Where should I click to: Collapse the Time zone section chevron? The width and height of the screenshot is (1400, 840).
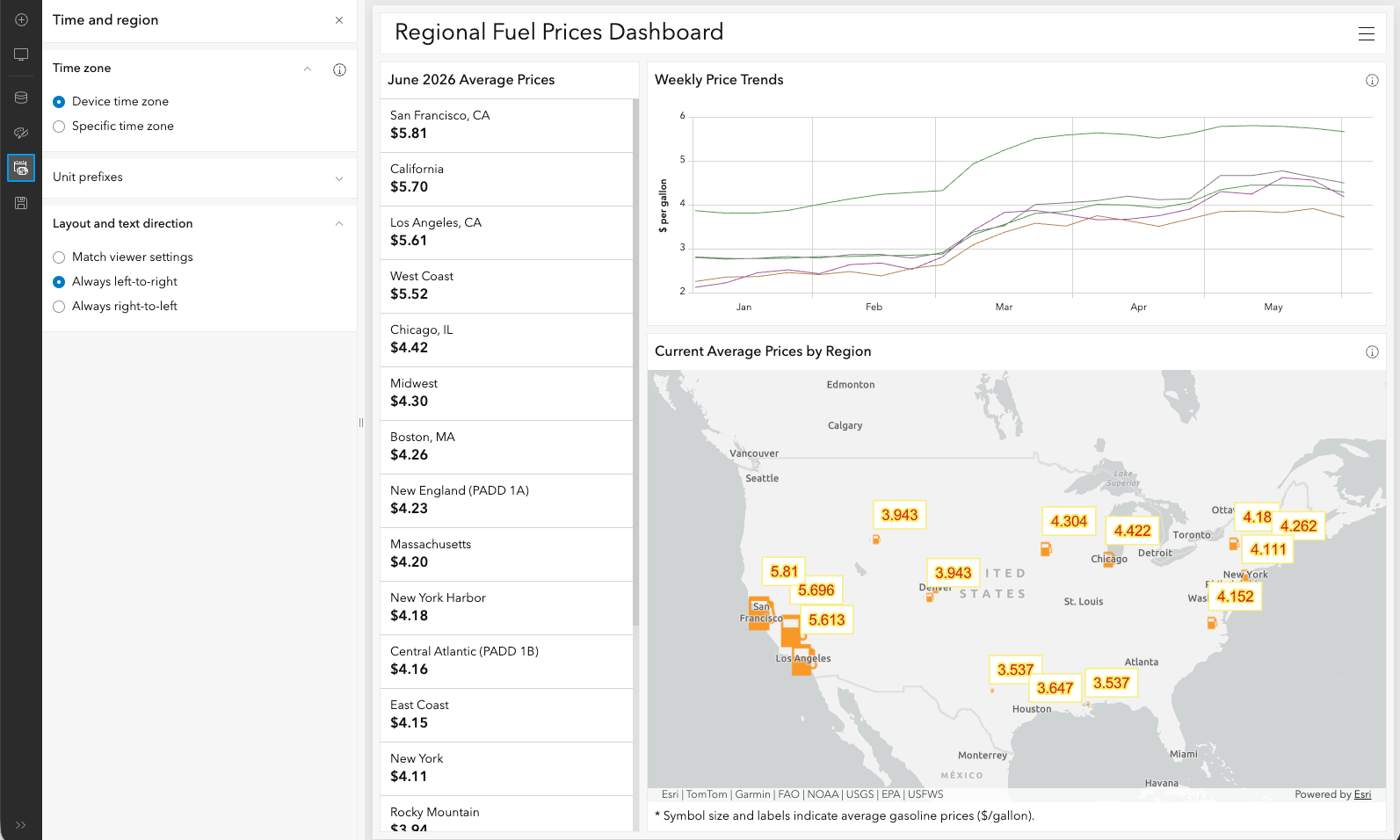tap(308, 69)
